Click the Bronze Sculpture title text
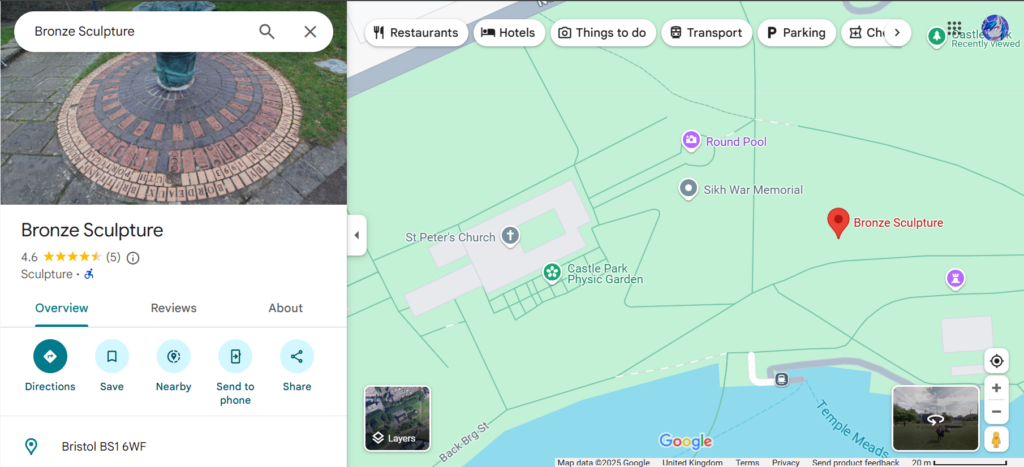The width and height of the screenshot is (1024, 467). (92, 230)
